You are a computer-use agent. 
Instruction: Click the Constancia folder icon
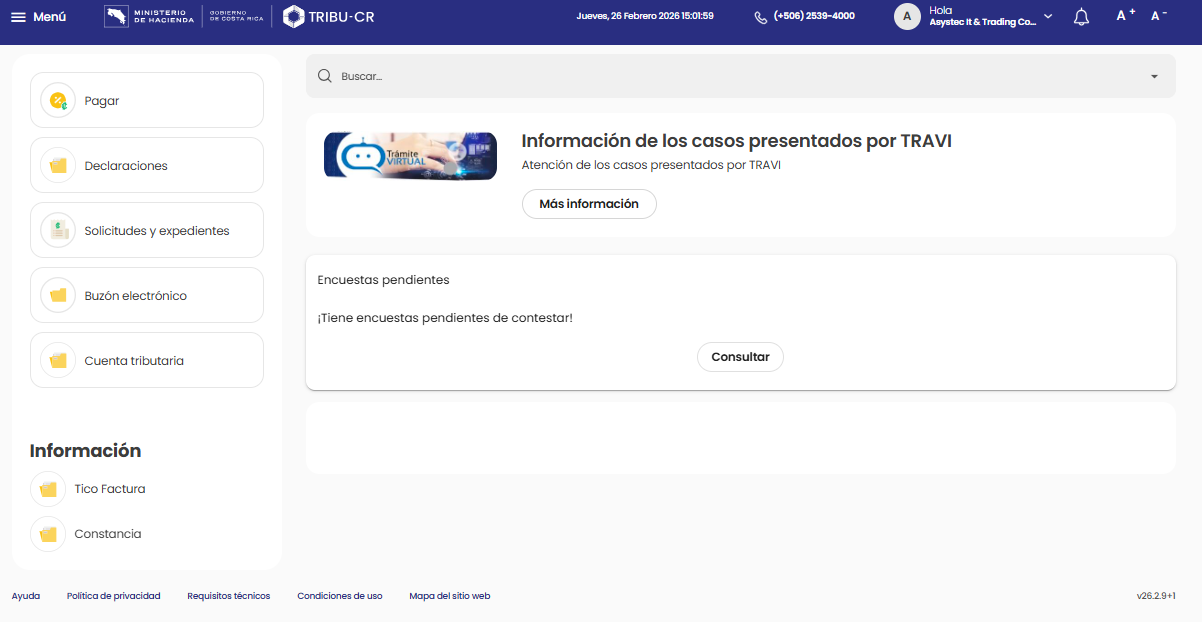click(x=48, y=535)
